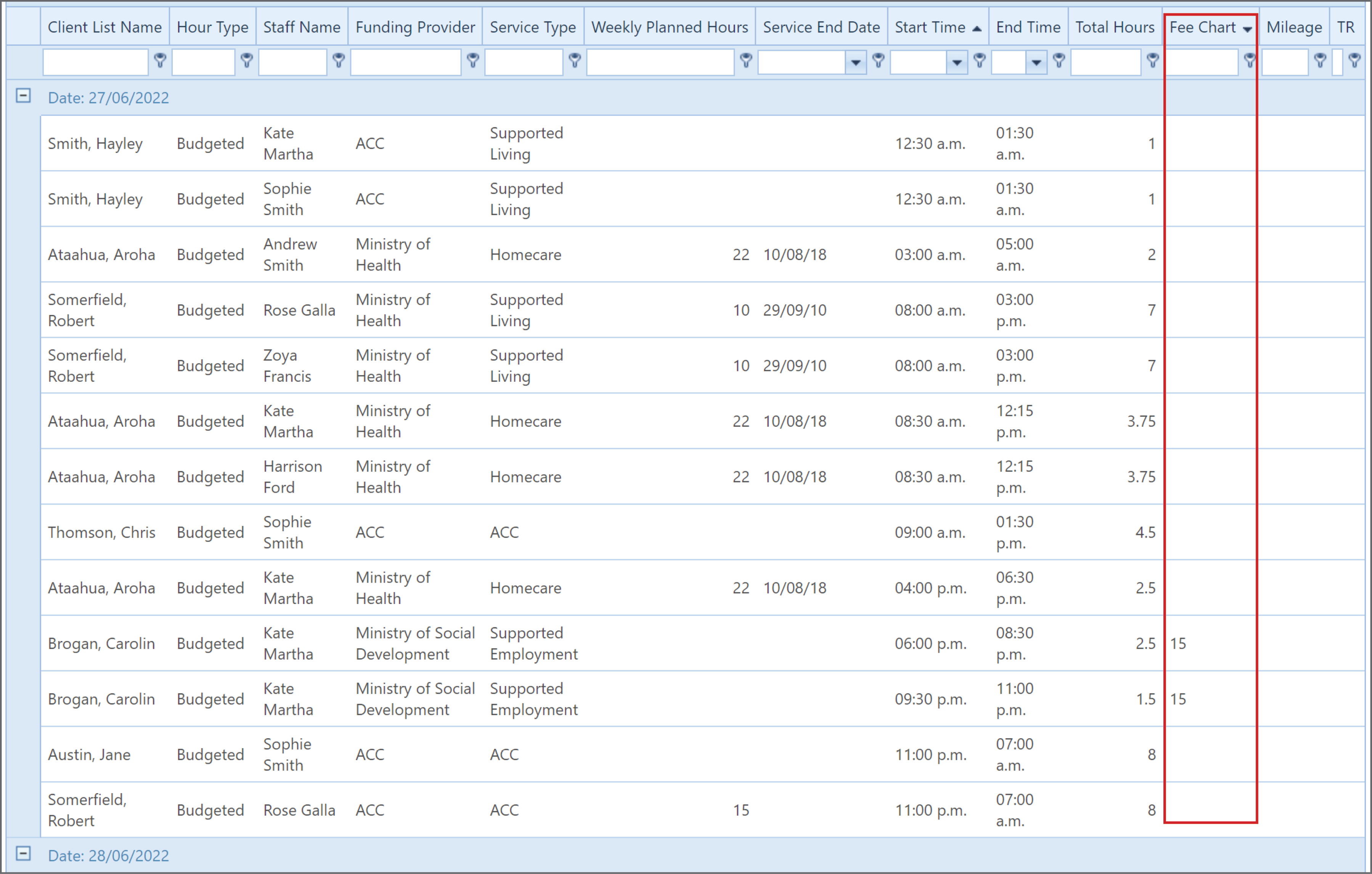
Task: Sort by Client List Name column
Action: (105, 27)
